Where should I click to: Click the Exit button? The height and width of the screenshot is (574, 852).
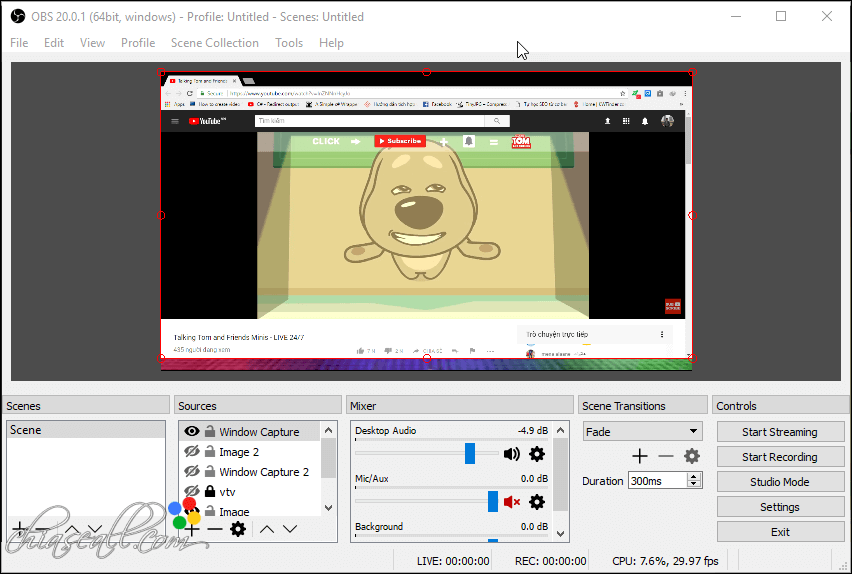(x=780, y=532)
